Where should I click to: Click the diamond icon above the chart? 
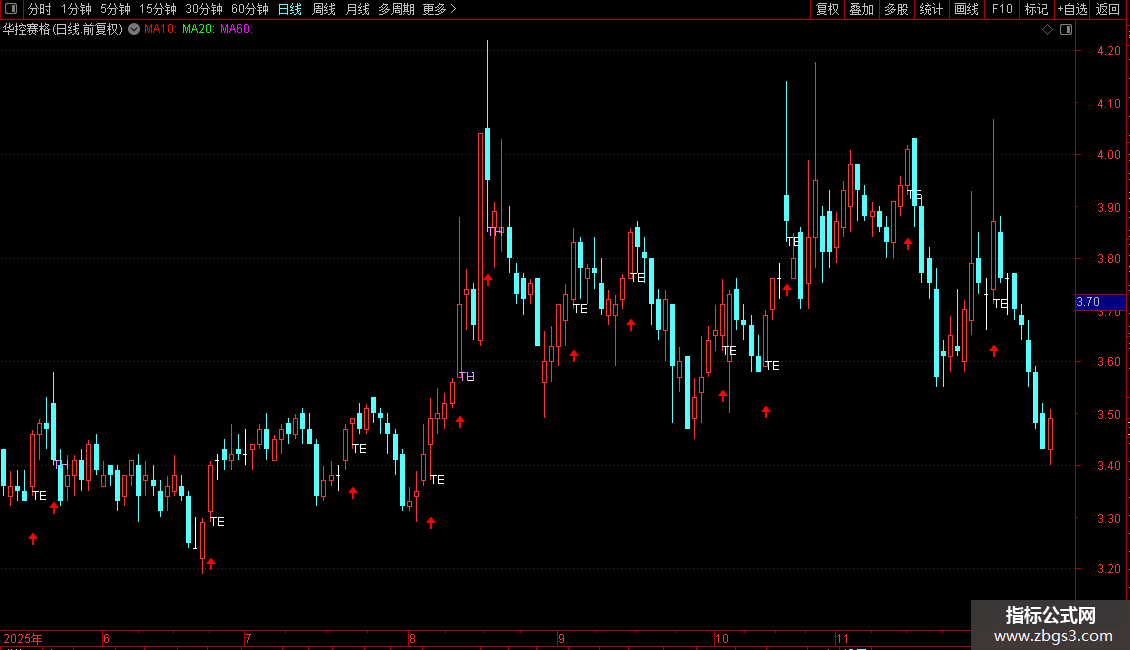tap(1047, 30)
